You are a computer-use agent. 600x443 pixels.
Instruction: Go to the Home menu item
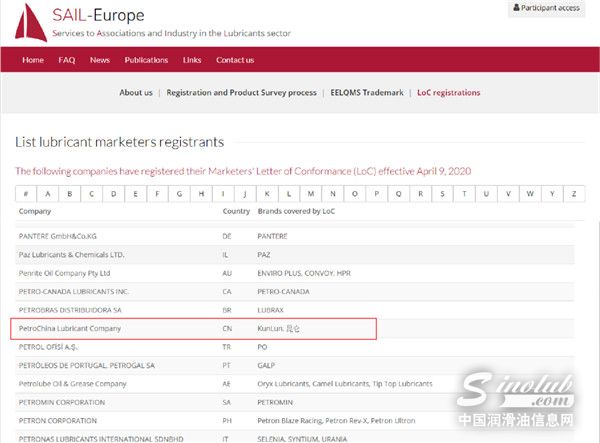click(x=33, y=60)
